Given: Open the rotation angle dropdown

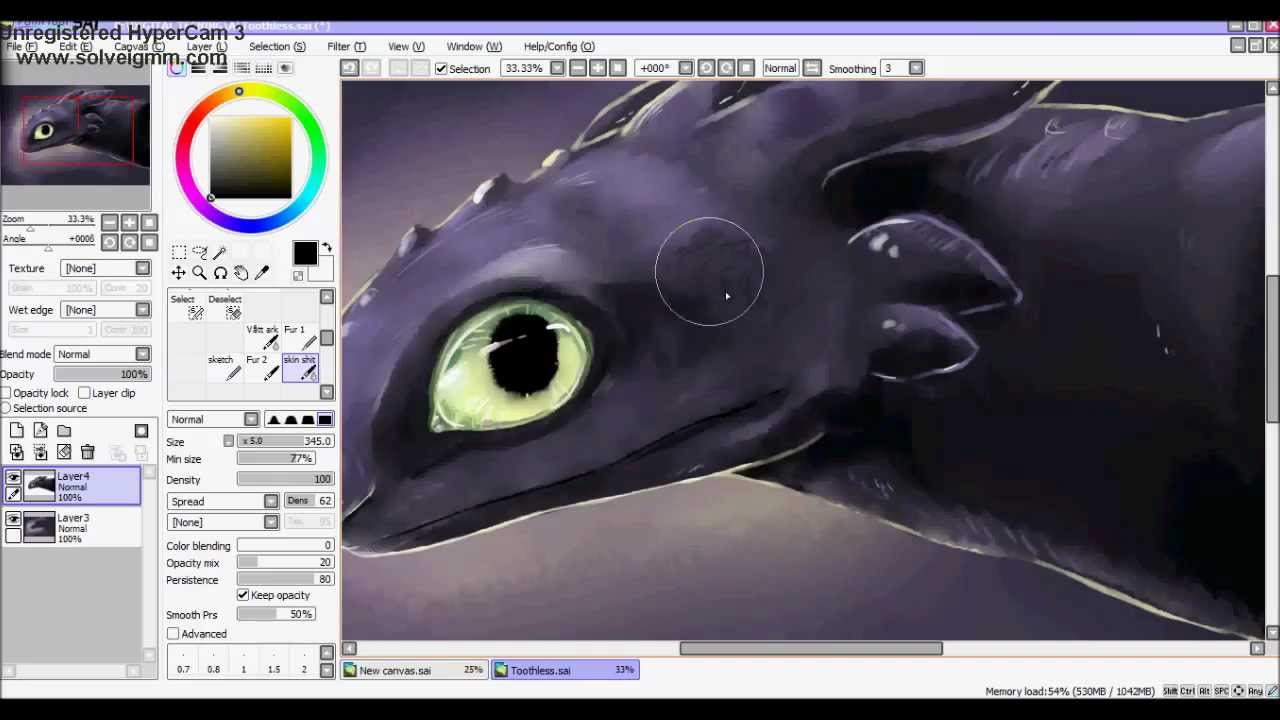Looking at the screenshot, I should click(x=686, y=68).
